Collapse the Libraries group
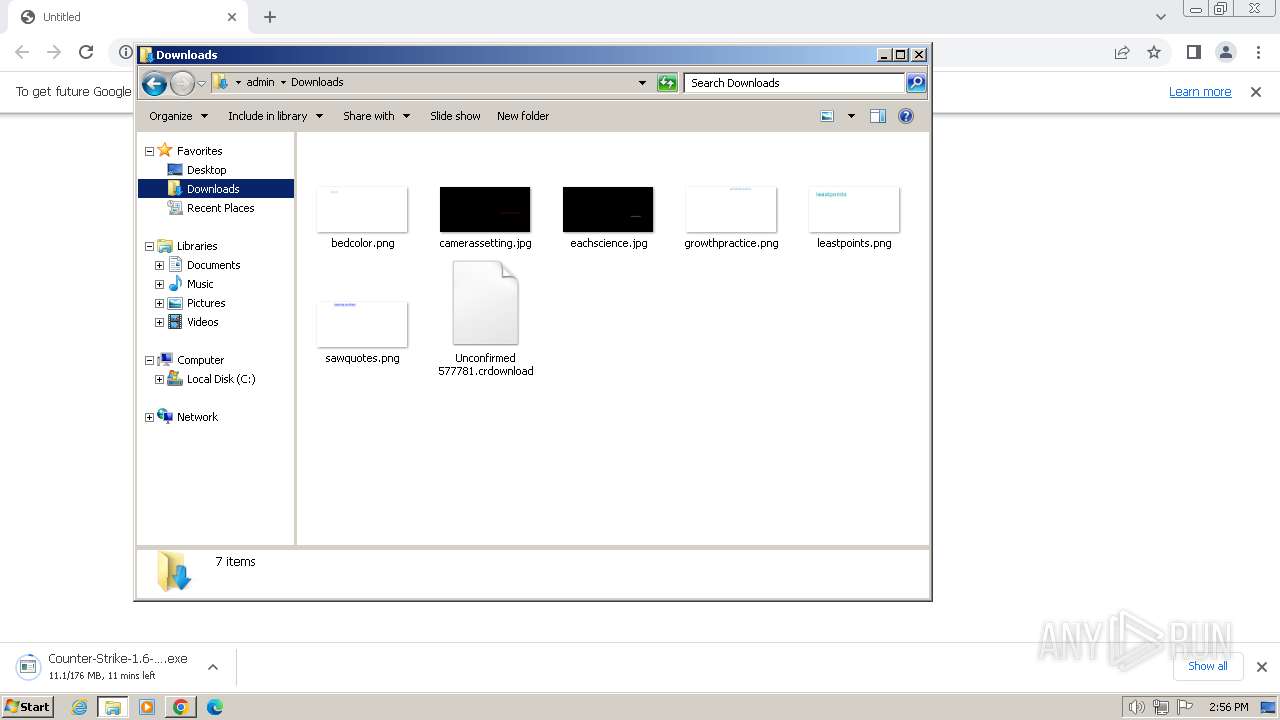 click(149, 247)
